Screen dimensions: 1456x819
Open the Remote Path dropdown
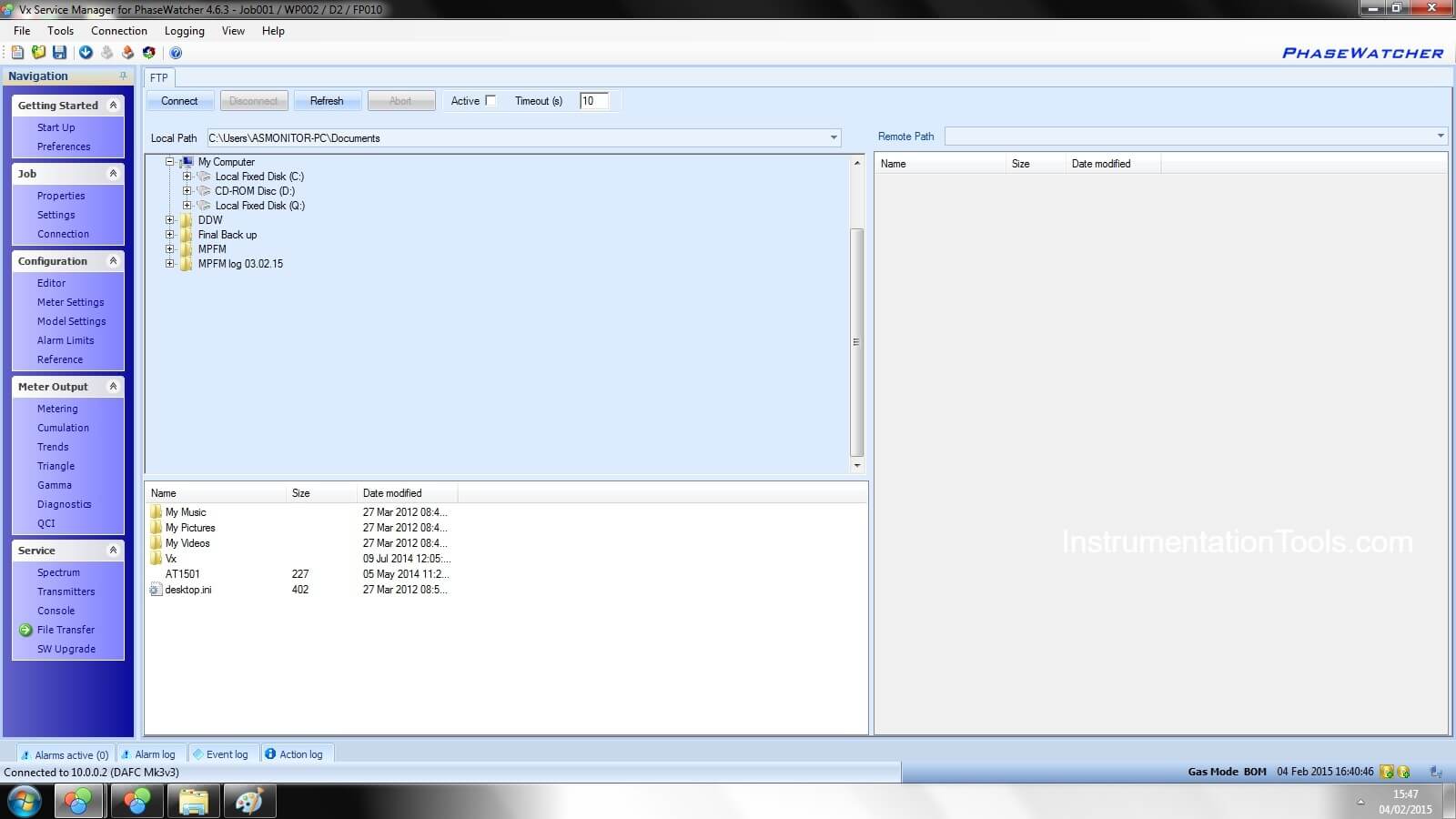coord(1441,136)
